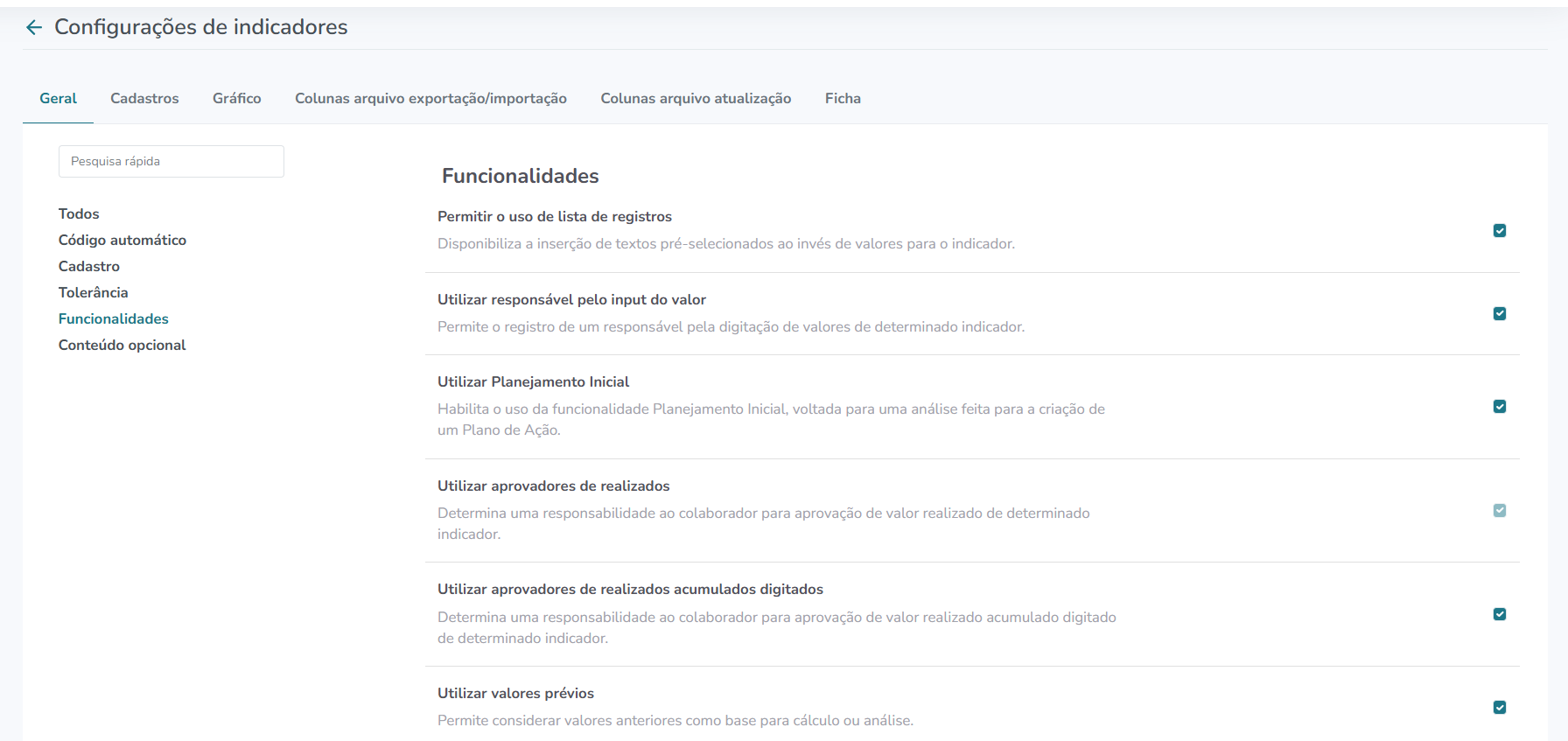This screenshot has height=741, width=1568.
Task: Toggle Utilizar responsável pelo input do valor
Action: point(1500,313)
